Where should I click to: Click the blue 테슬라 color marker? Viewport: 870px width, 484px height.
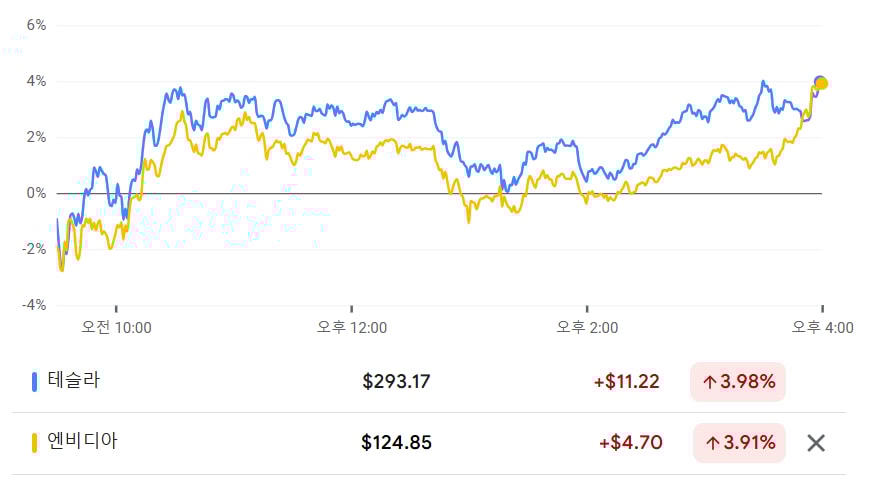34,382
